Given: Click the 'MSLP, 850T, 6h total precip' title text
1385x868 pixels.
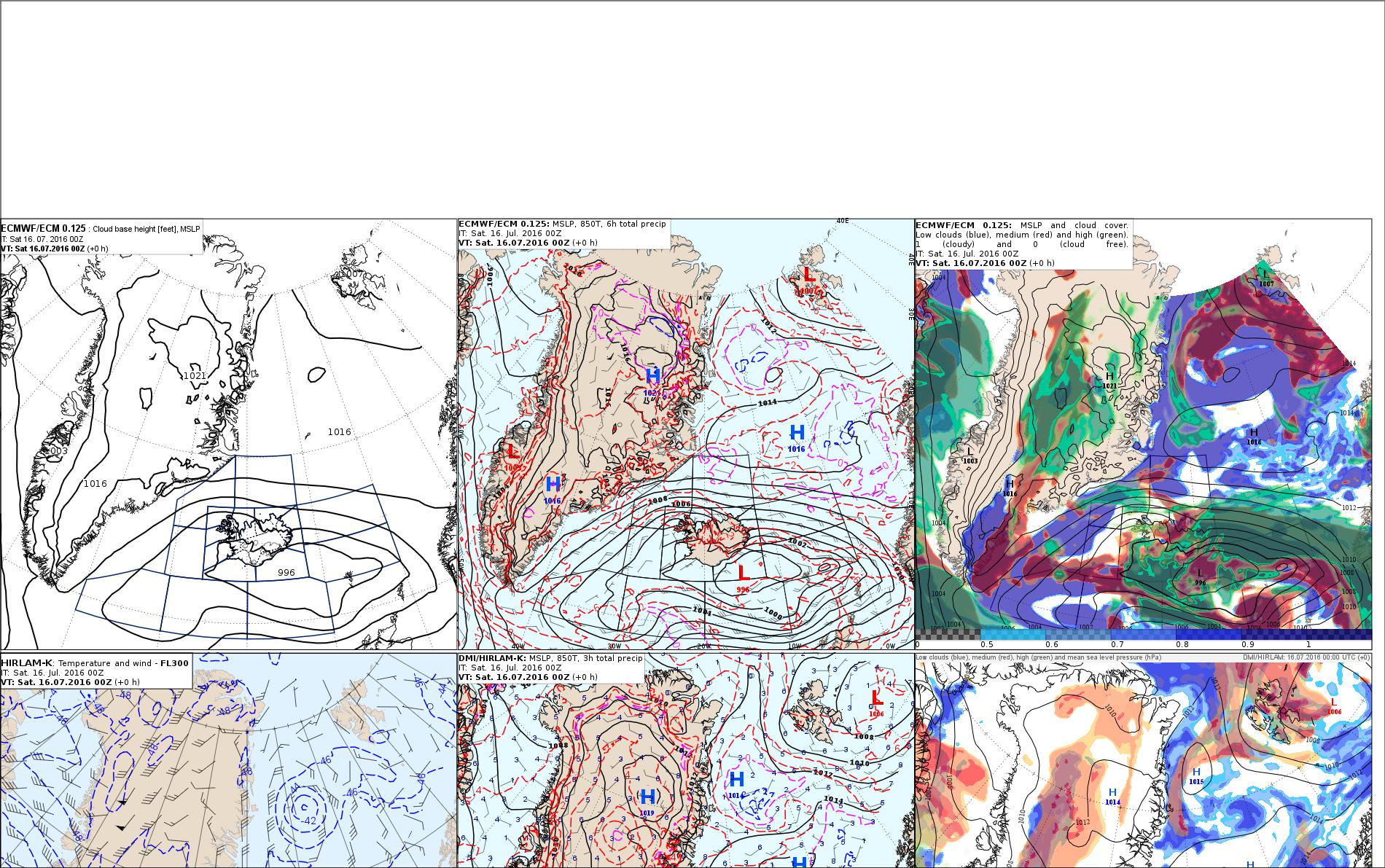Looking at the screenshot, I should (x=609, y=224).
